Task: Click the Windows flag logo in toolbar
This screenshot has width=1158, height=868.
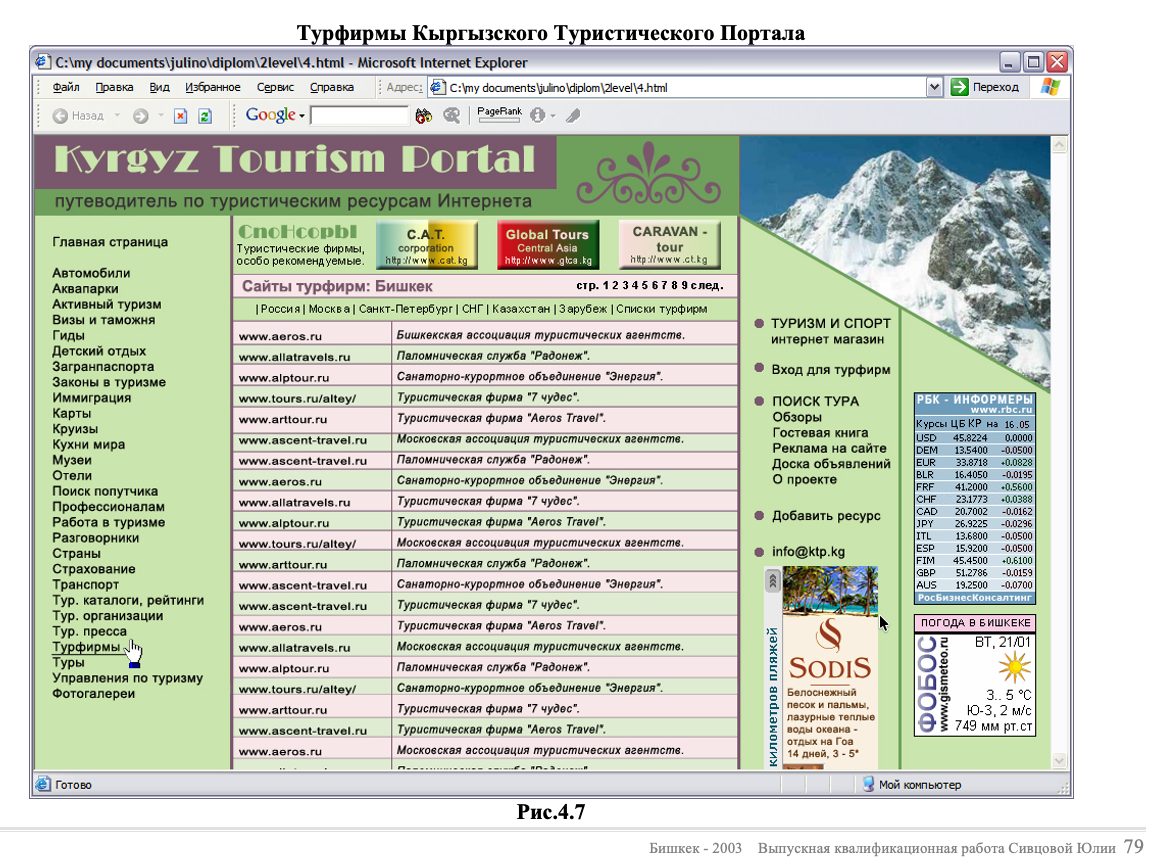Action: click(1050, 87)
